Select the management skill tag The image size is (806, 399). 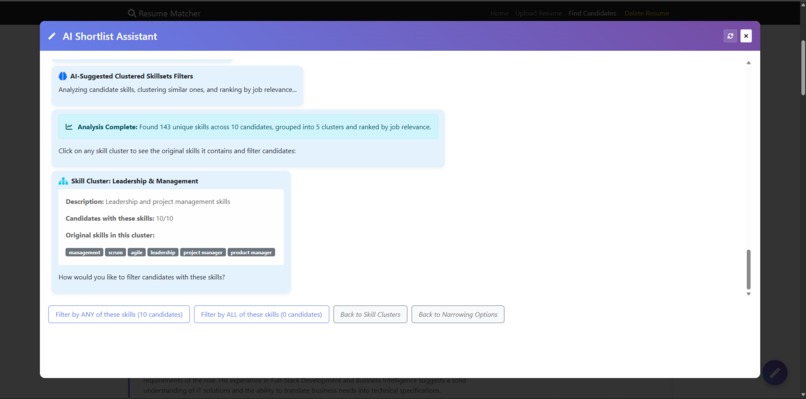(x=84, y=252)
